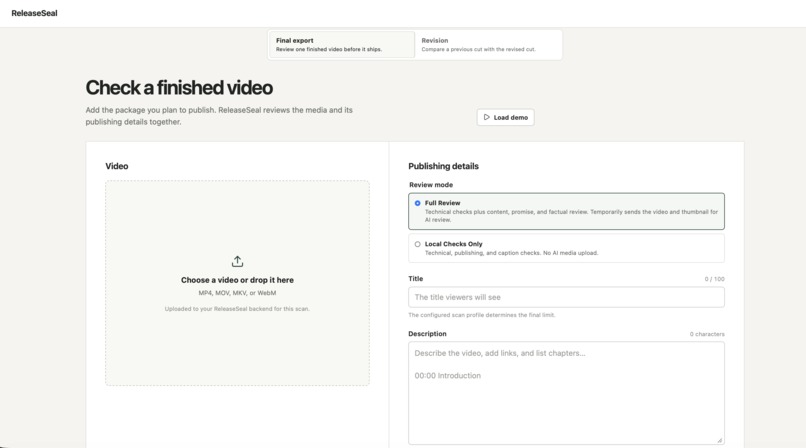The width and height of the screenshot is (806, 448).
Task: Click 'MP4, MOV, MKV, or WebM' text
Action: (x=237, y=293)
